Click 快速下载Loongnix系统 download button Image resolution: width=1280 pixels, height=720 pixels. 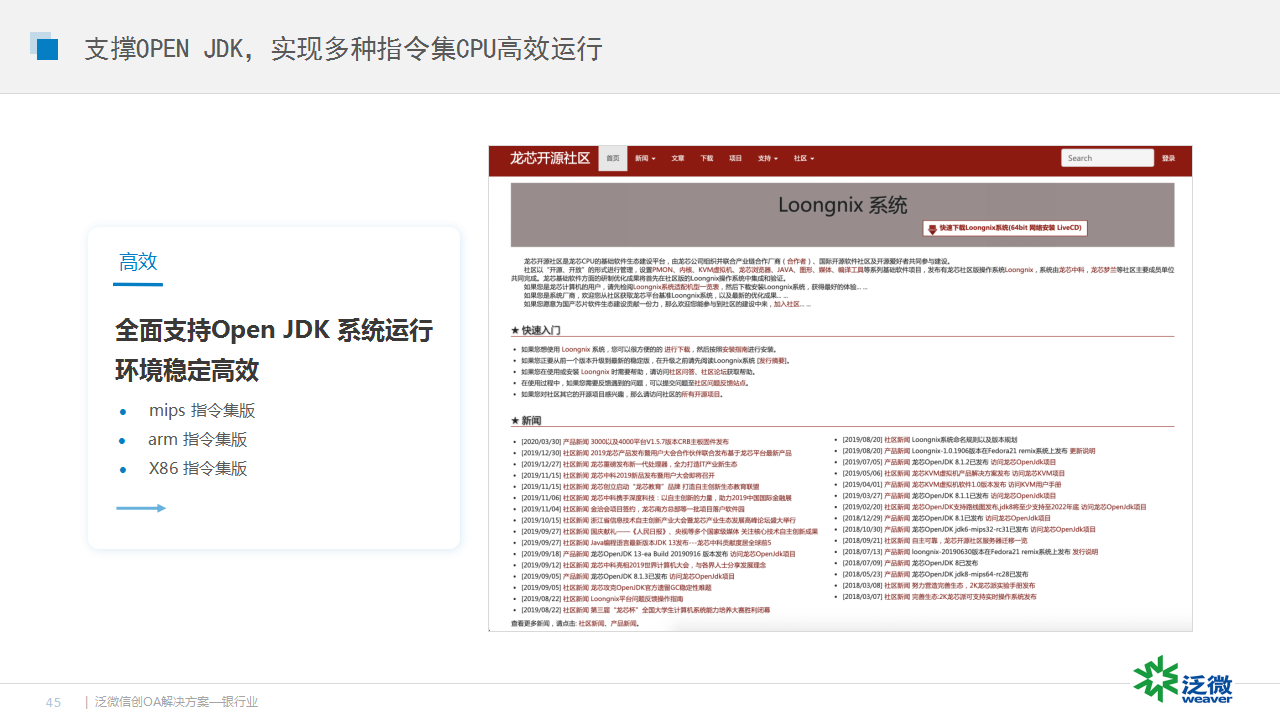(x=1005, y=228)
